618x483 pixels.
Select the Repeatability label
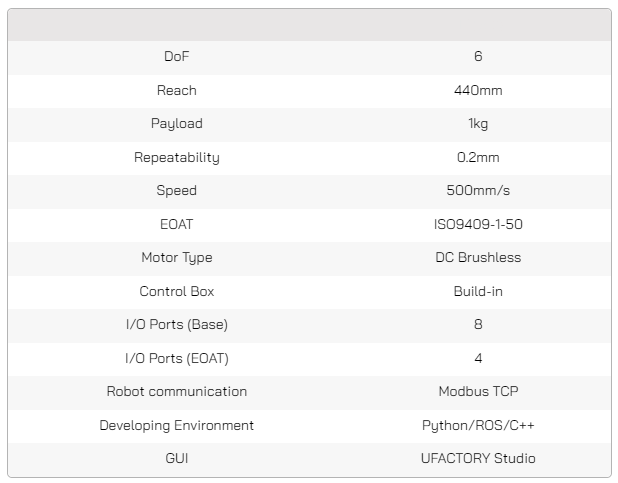176,157
